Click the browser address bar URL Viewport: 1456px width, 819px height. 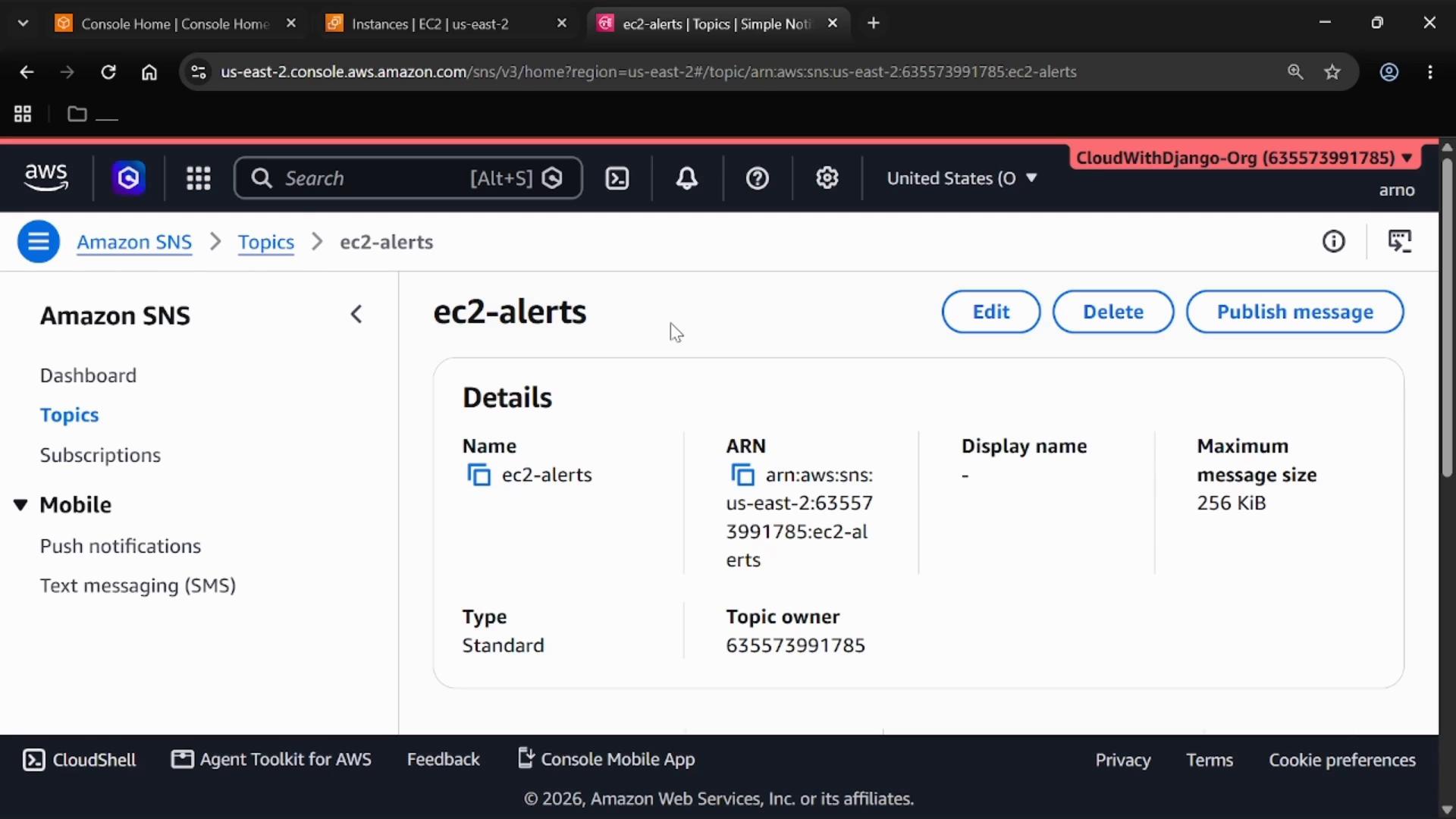tap(648, 72)
